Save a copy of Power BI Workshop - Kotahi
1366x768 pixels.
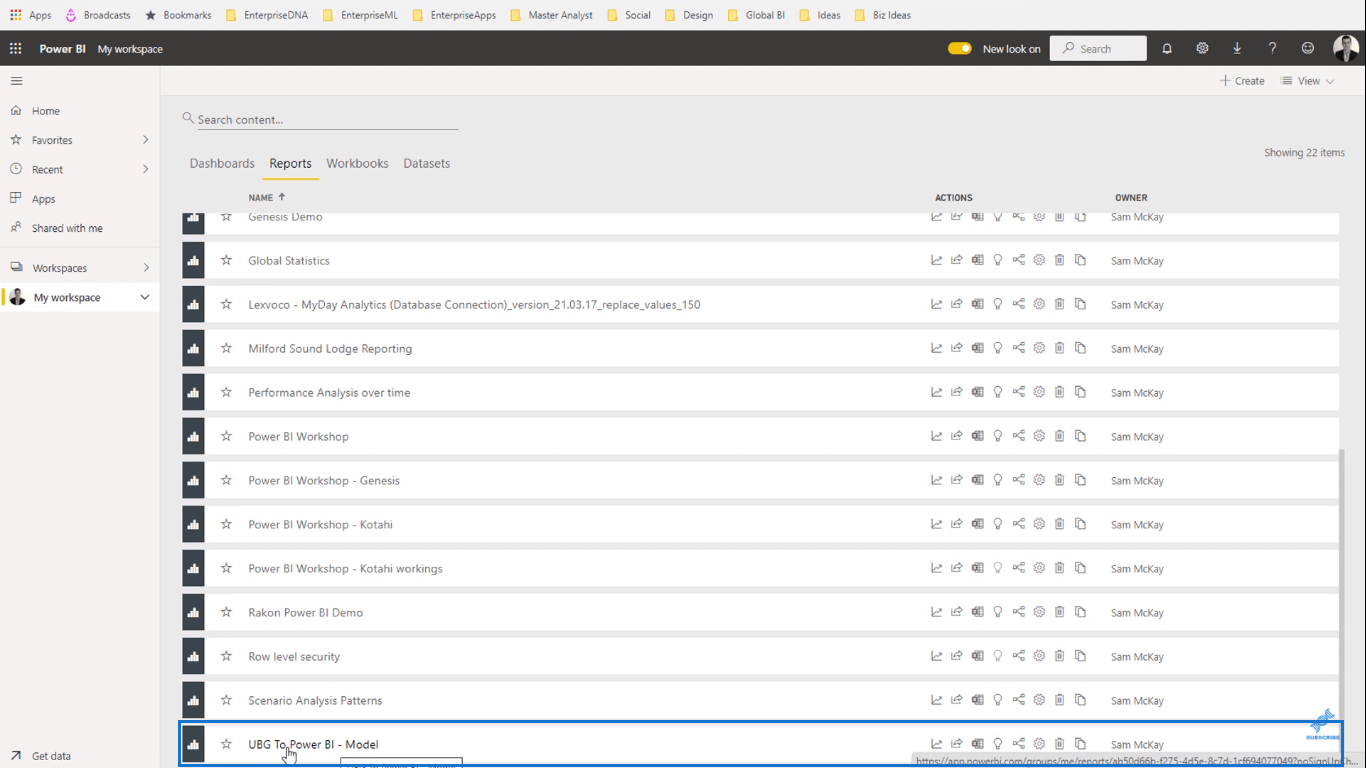pos(1080,524)
